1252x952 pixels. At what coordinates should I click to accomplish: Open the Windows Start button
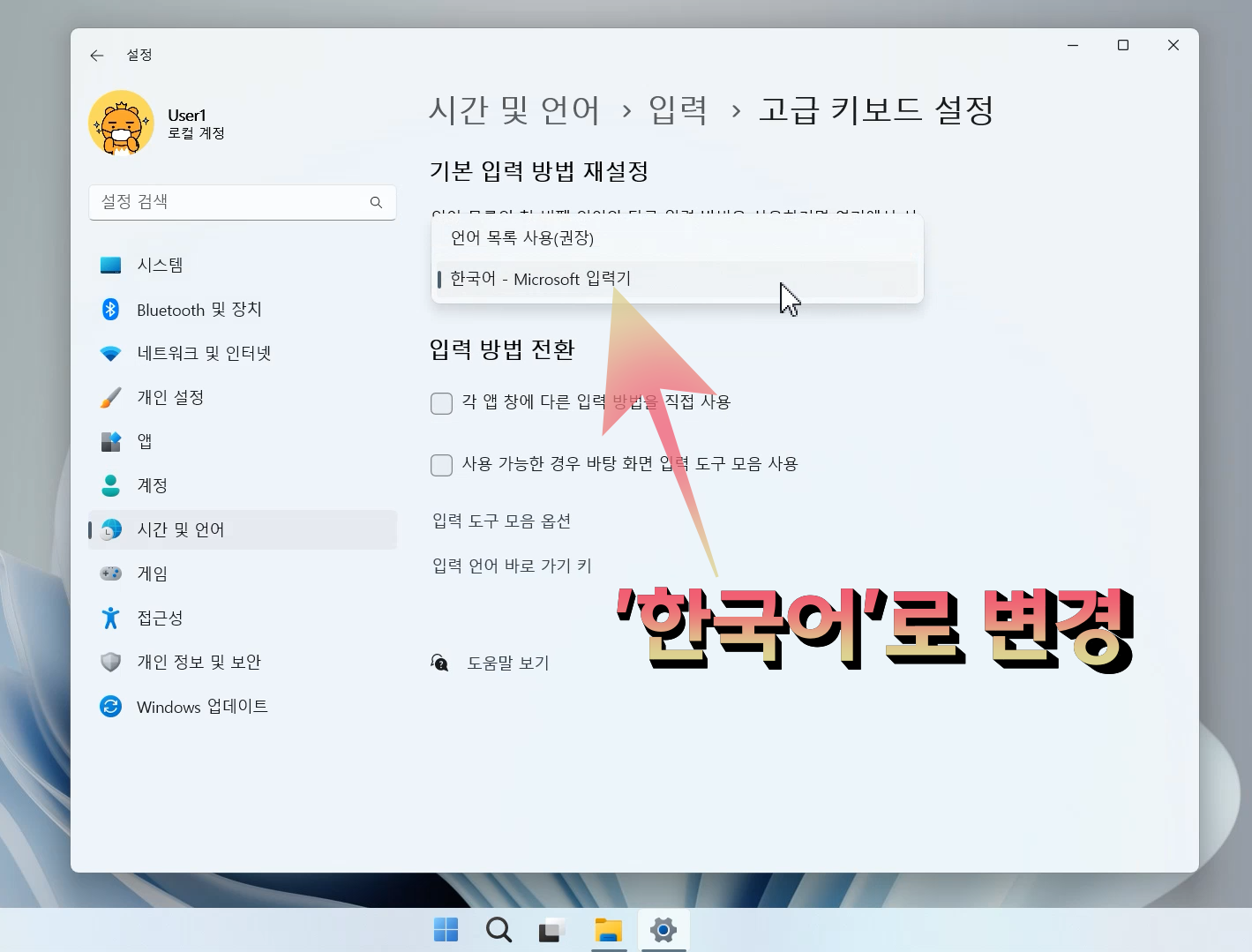446,929
